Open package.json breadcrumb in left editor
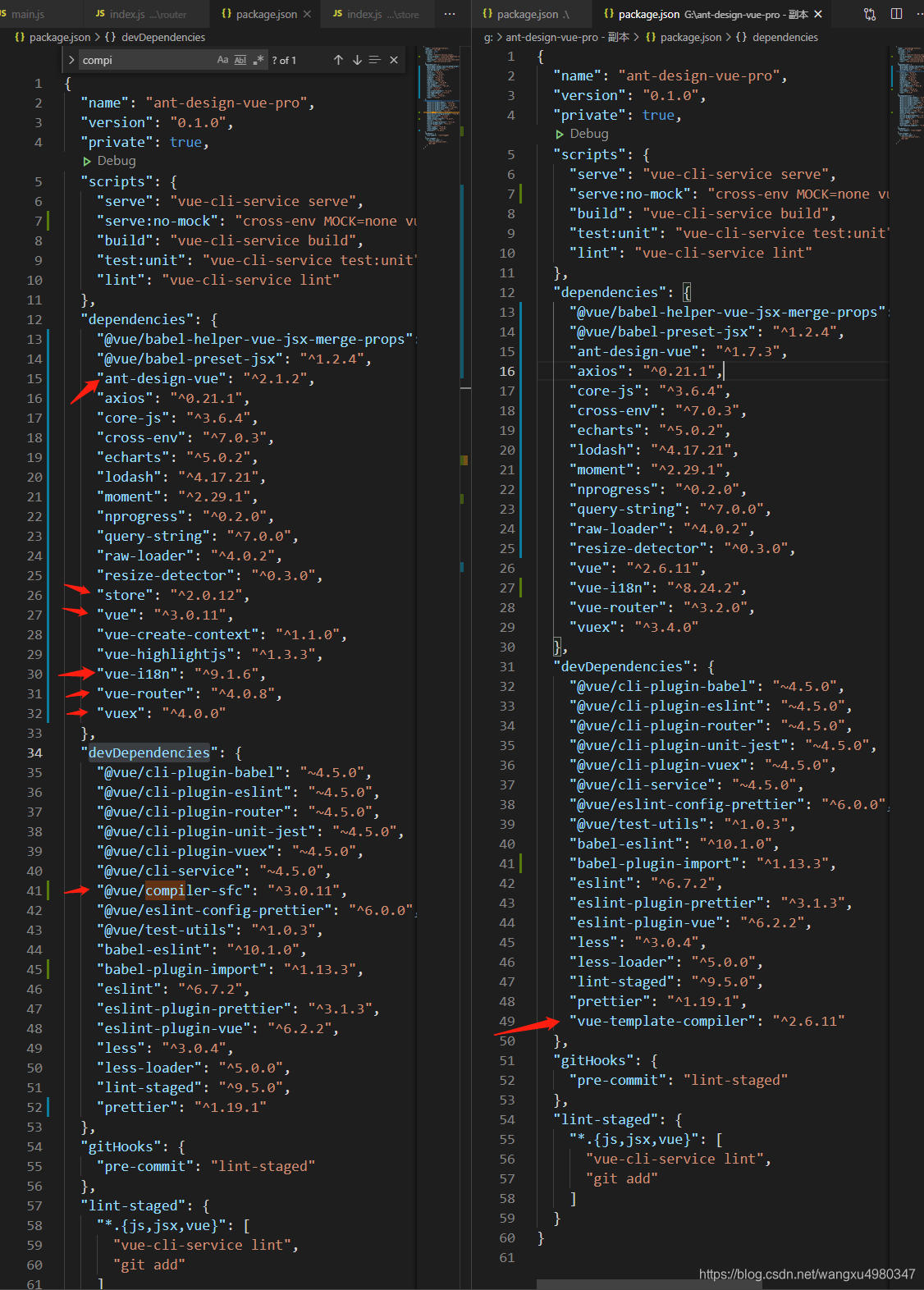The height and width of the screenshot is (1290, 924). 60,37
